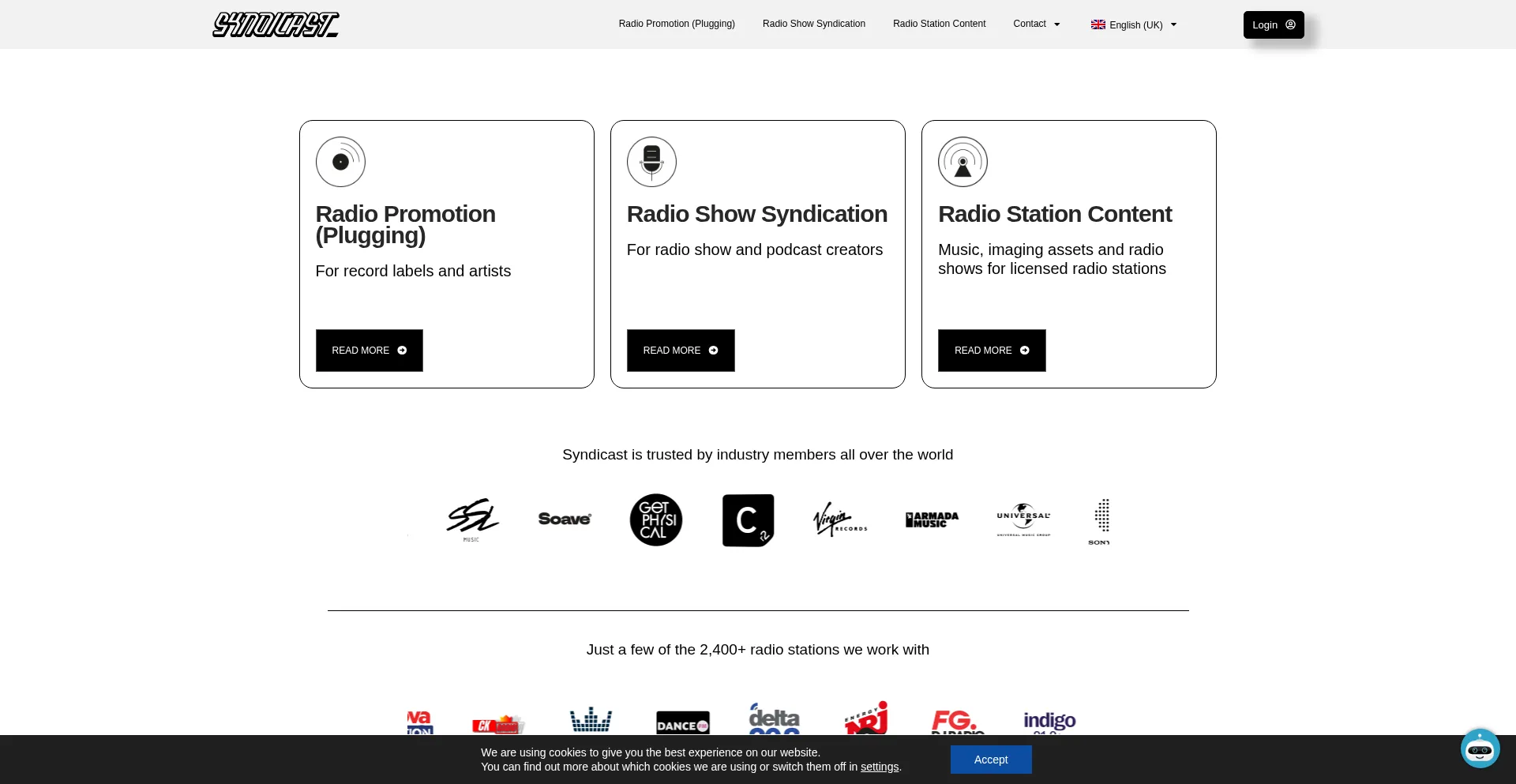The height and width of the screenshot is (784, 1516).
Task: Click the microphone icon for Radio Show Syndication
Action: pyautogui.click(x=651, y=162)
